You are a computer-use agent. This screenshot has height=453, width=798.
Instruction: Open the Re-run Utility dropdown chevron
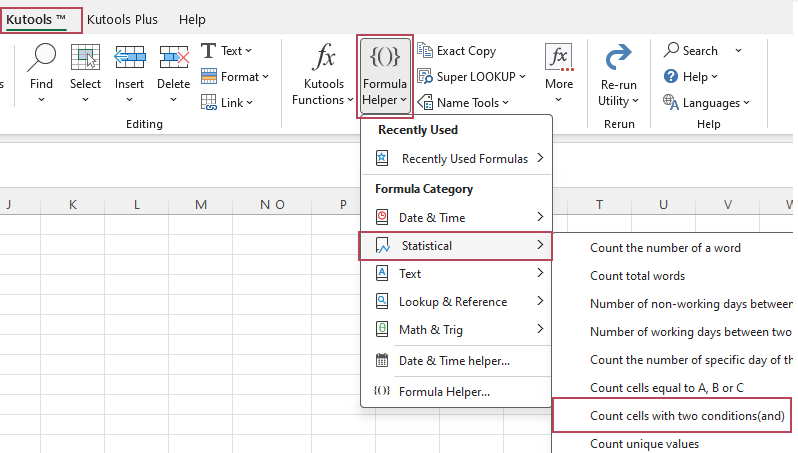tap(635, 101)
